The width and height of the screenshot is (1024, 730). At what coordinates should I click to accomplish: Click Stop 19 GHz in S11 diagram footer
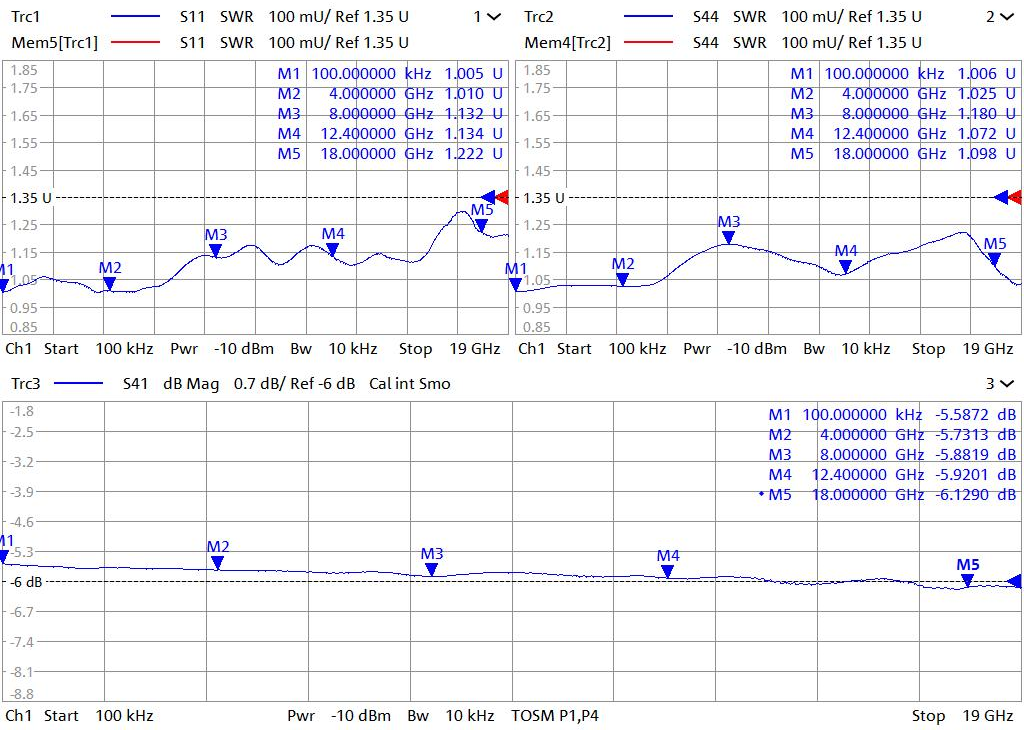click(x=450, y=349)
